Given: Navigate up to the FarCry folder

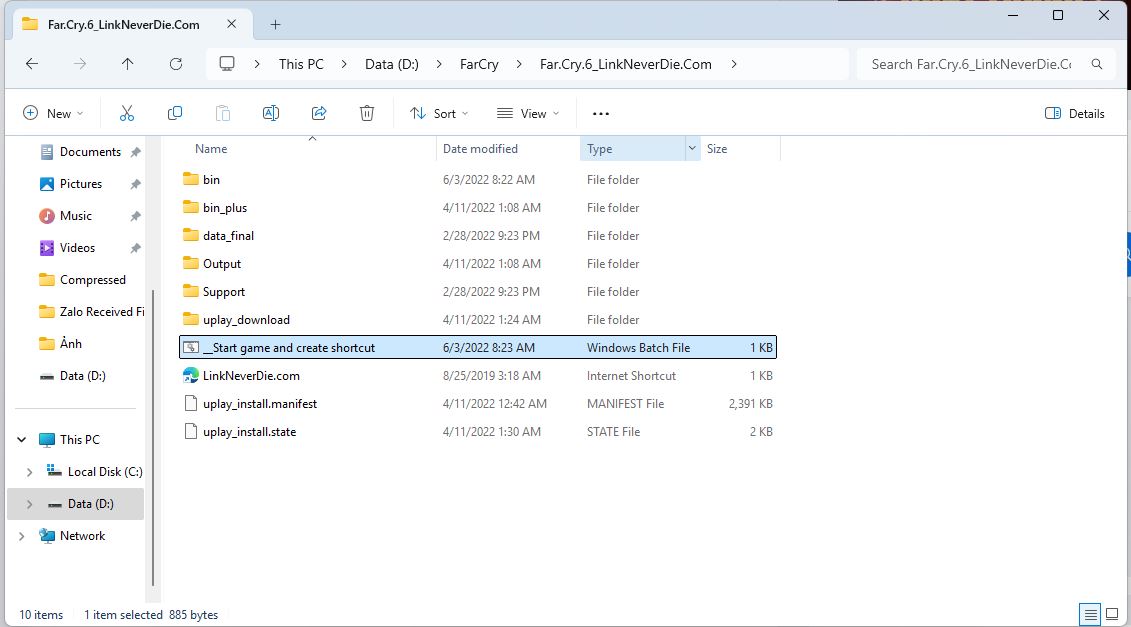Looking at the screenshot, I should 128,63.
